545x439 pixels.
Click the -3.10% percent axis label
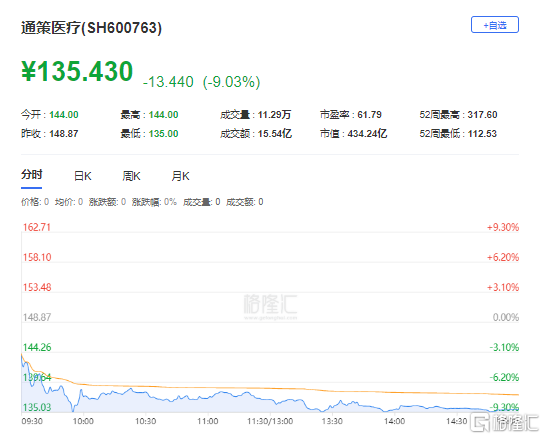coord(504,347)
